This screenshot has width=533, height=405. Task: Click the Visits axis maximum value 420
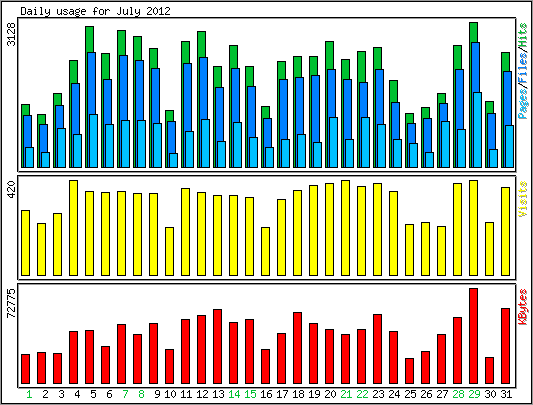tap(12, 190)
